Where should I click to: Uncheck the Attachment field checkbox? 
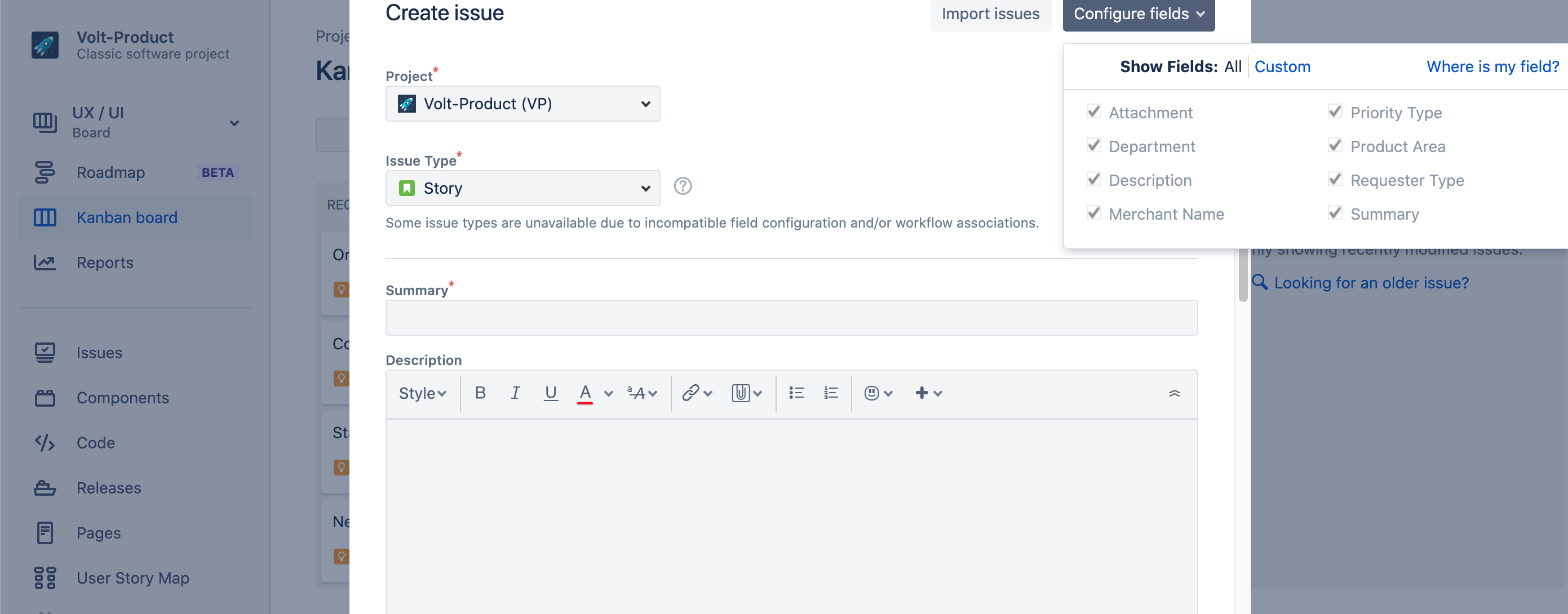click(x=1093, y=112)
